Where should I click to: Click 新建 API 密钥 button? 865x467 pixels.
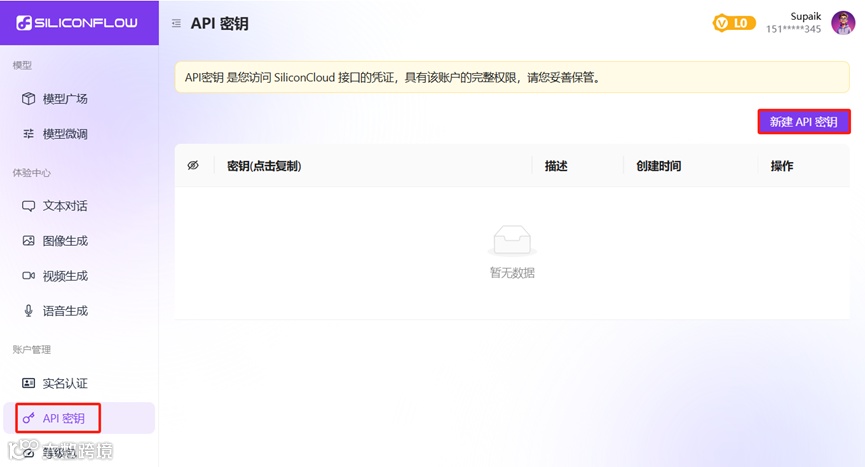[x=804, y=122]
